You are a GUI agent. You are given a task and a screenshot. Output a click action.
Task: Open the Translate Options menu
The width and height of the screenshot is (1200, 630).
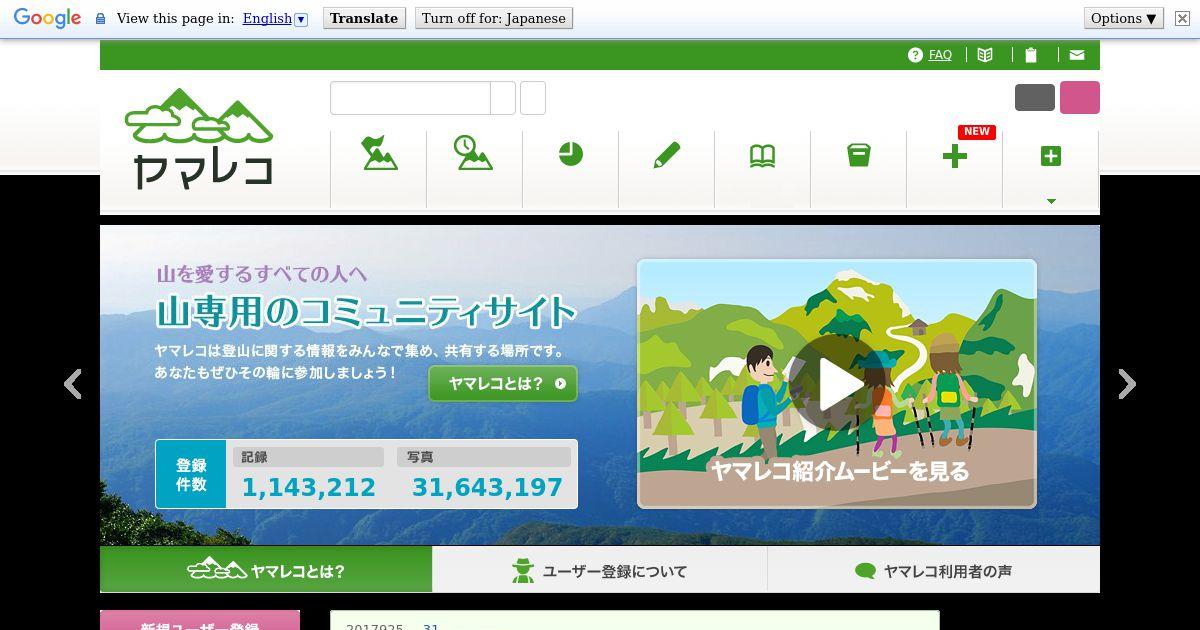coord(1124,18)
